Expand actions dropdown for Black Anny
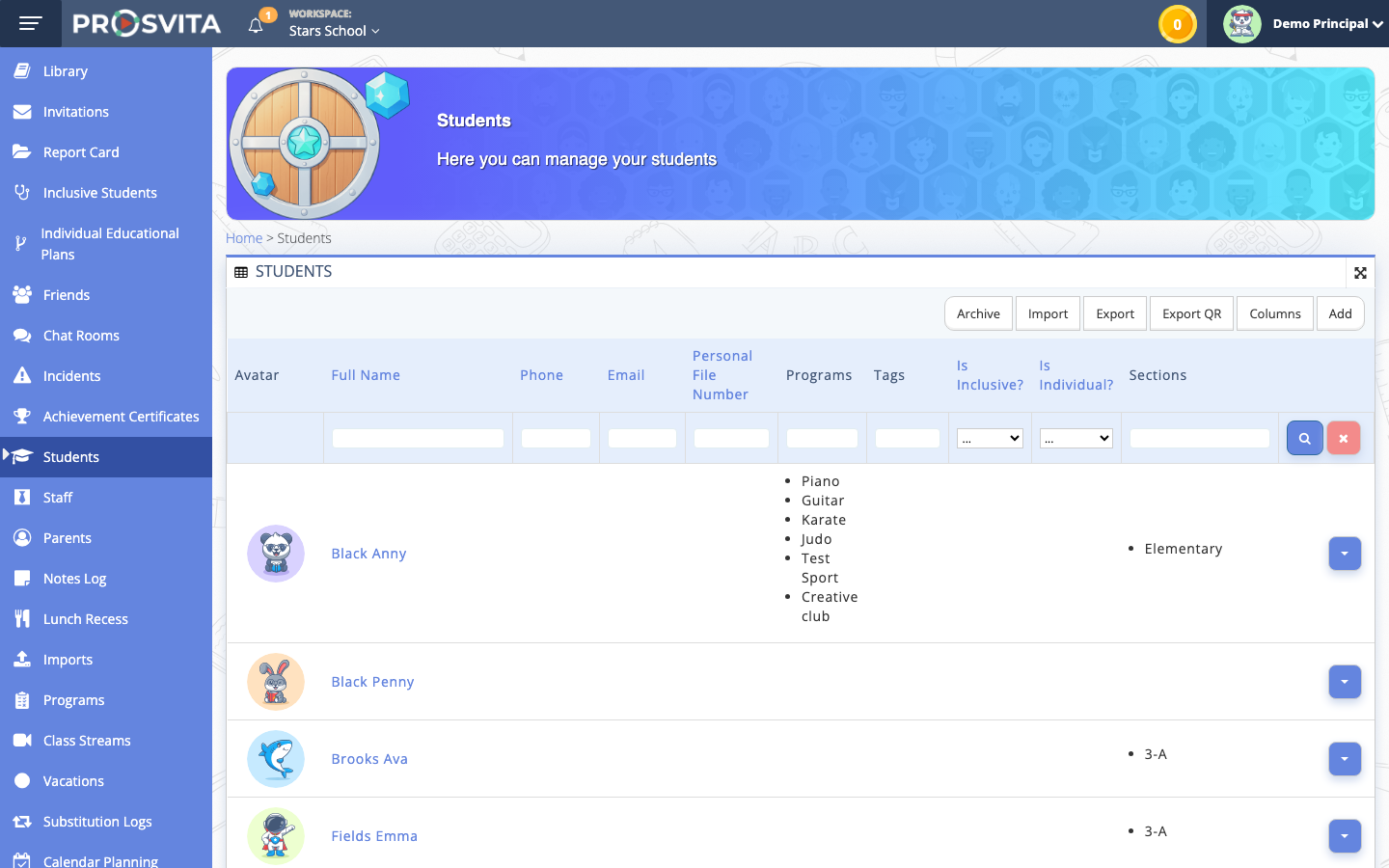Viewport: 1389px width, 868px height. pos(1345,554)
